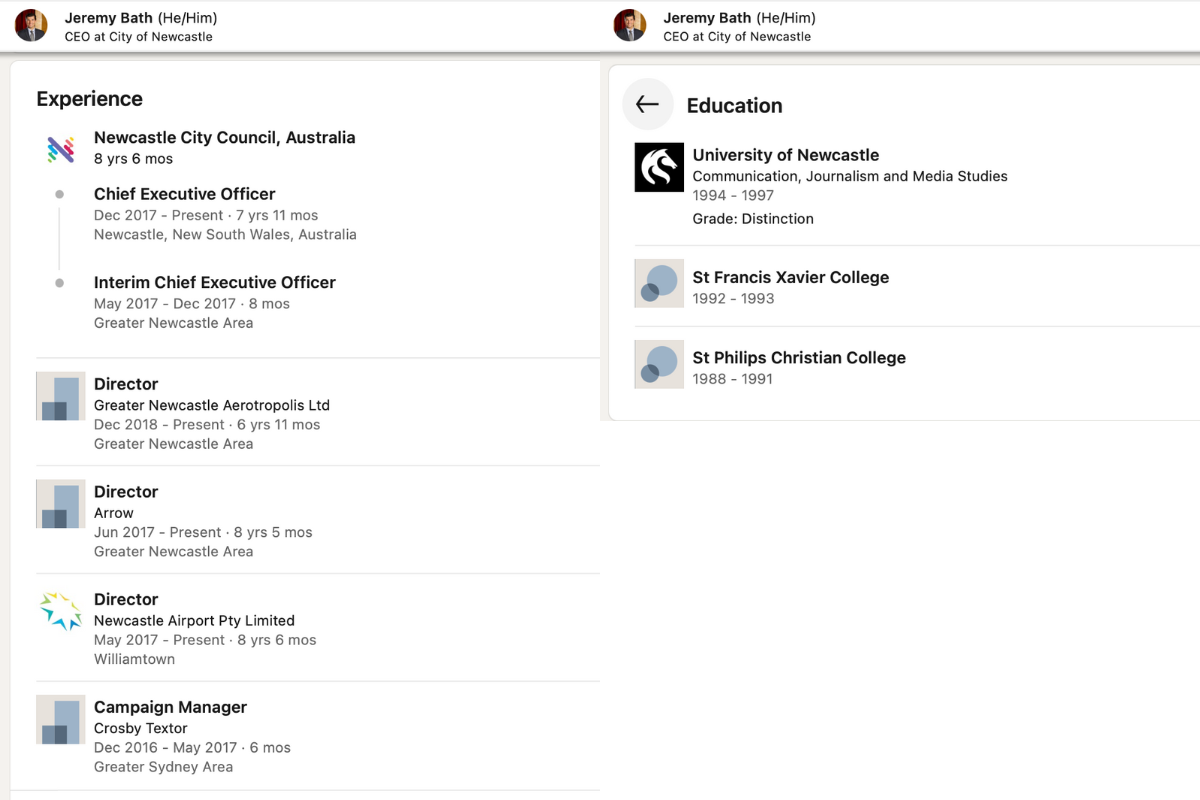Click the University of Newcastle logo

pyautogui.click(x=659, y=167)
